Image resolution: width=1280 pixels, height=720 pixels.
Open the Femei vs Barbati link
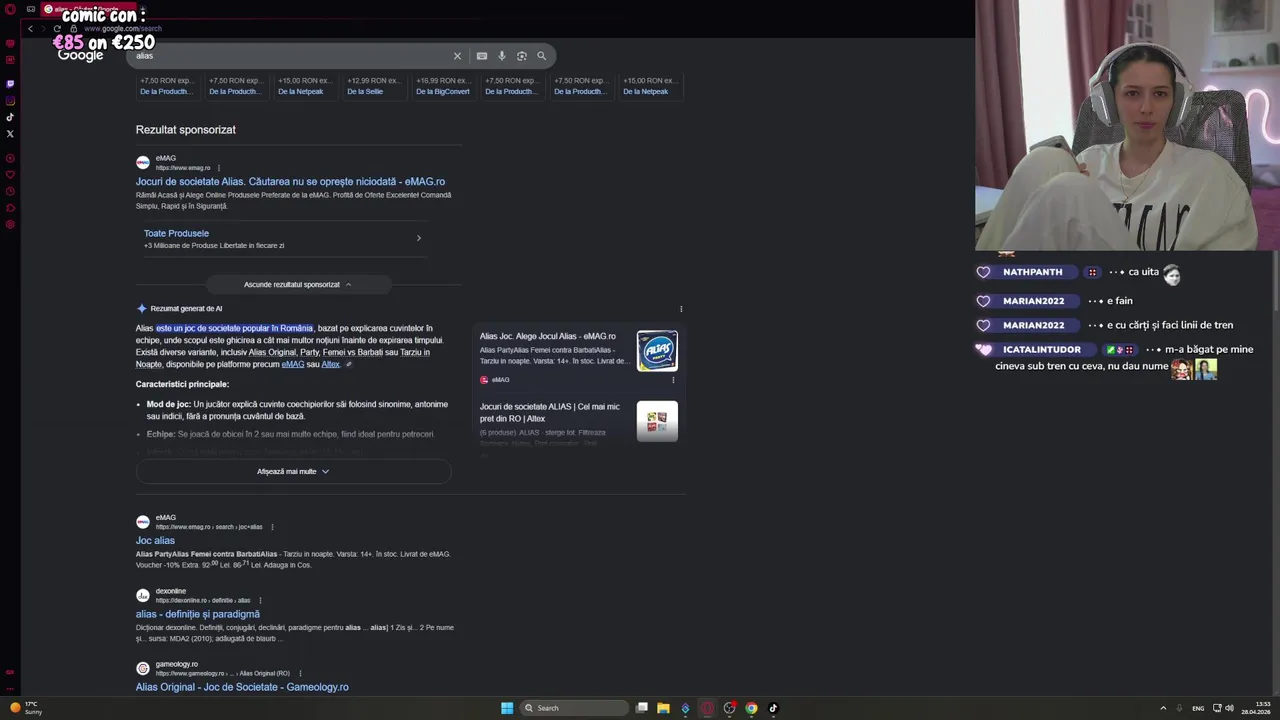point(353,352)
